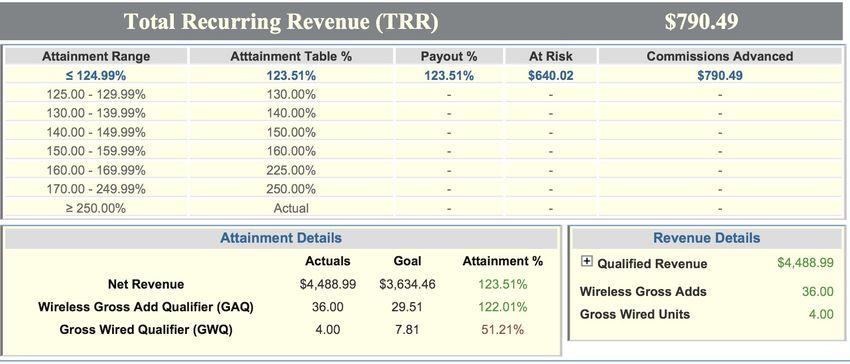This screenshot has height=364, width=850.
Task: Open the Revenue Details section header
Action: [x=706, y=238]
